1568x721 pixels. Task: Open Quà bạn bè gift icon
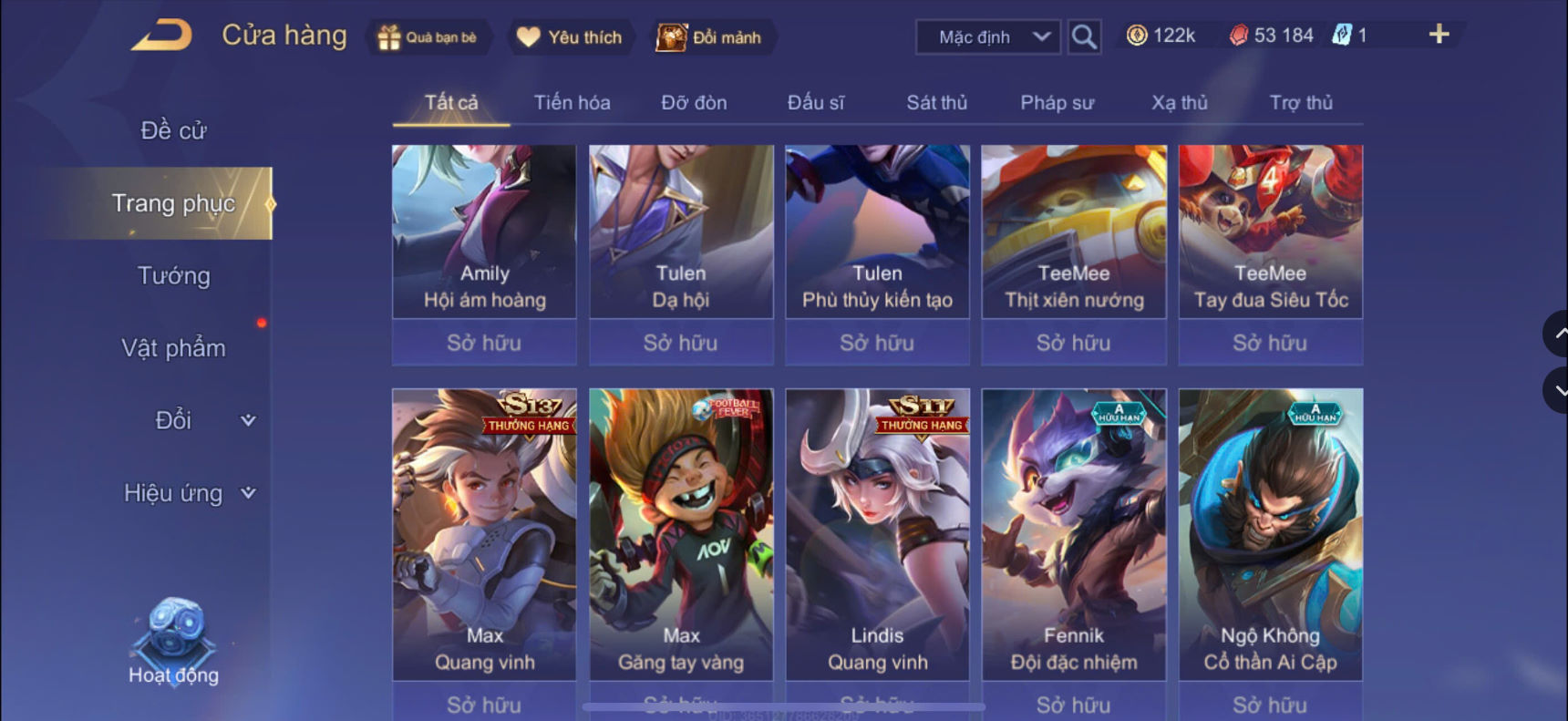tap(389, 37)
